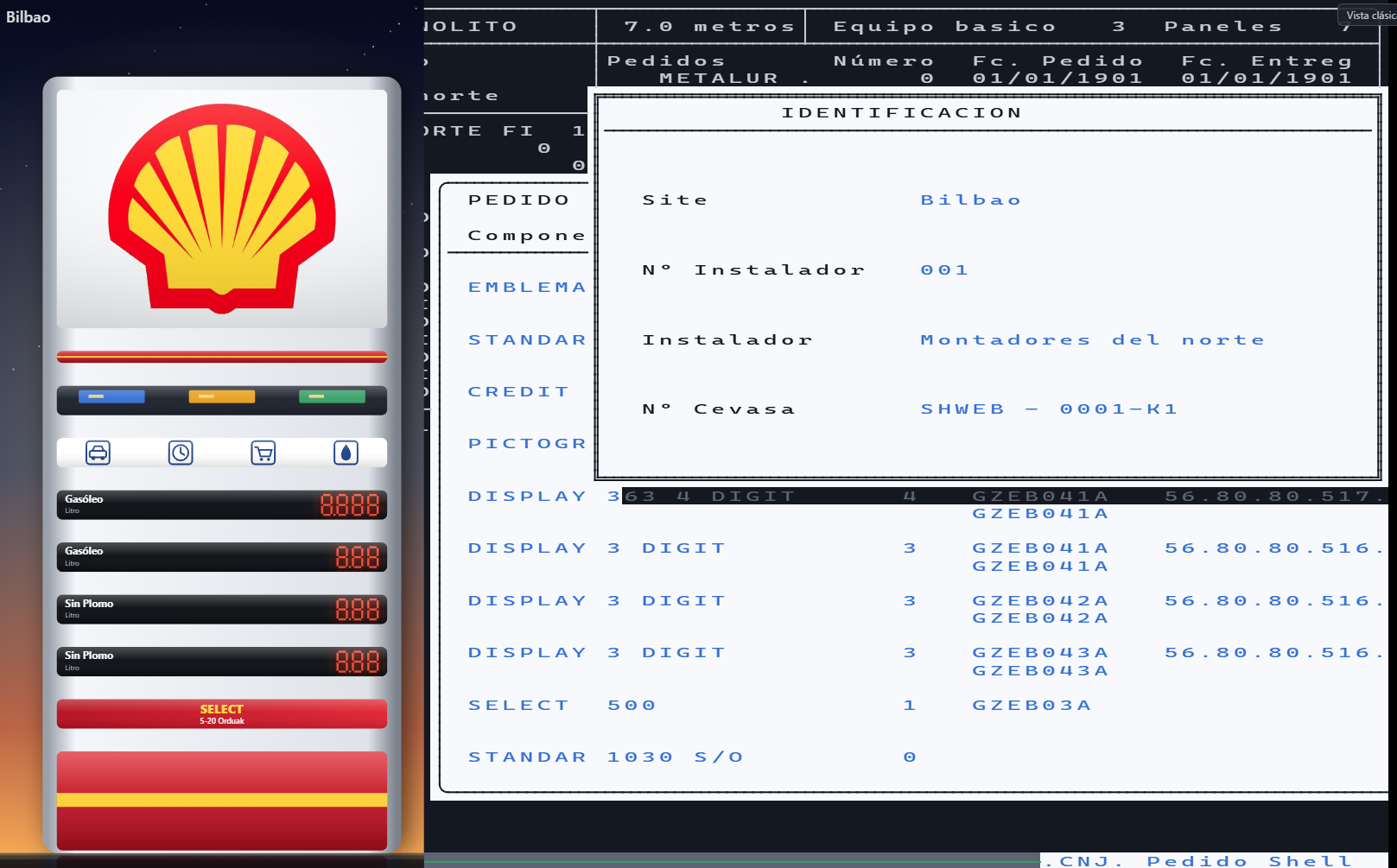Click the red and yellow base panel

click(x=222, y=801)
